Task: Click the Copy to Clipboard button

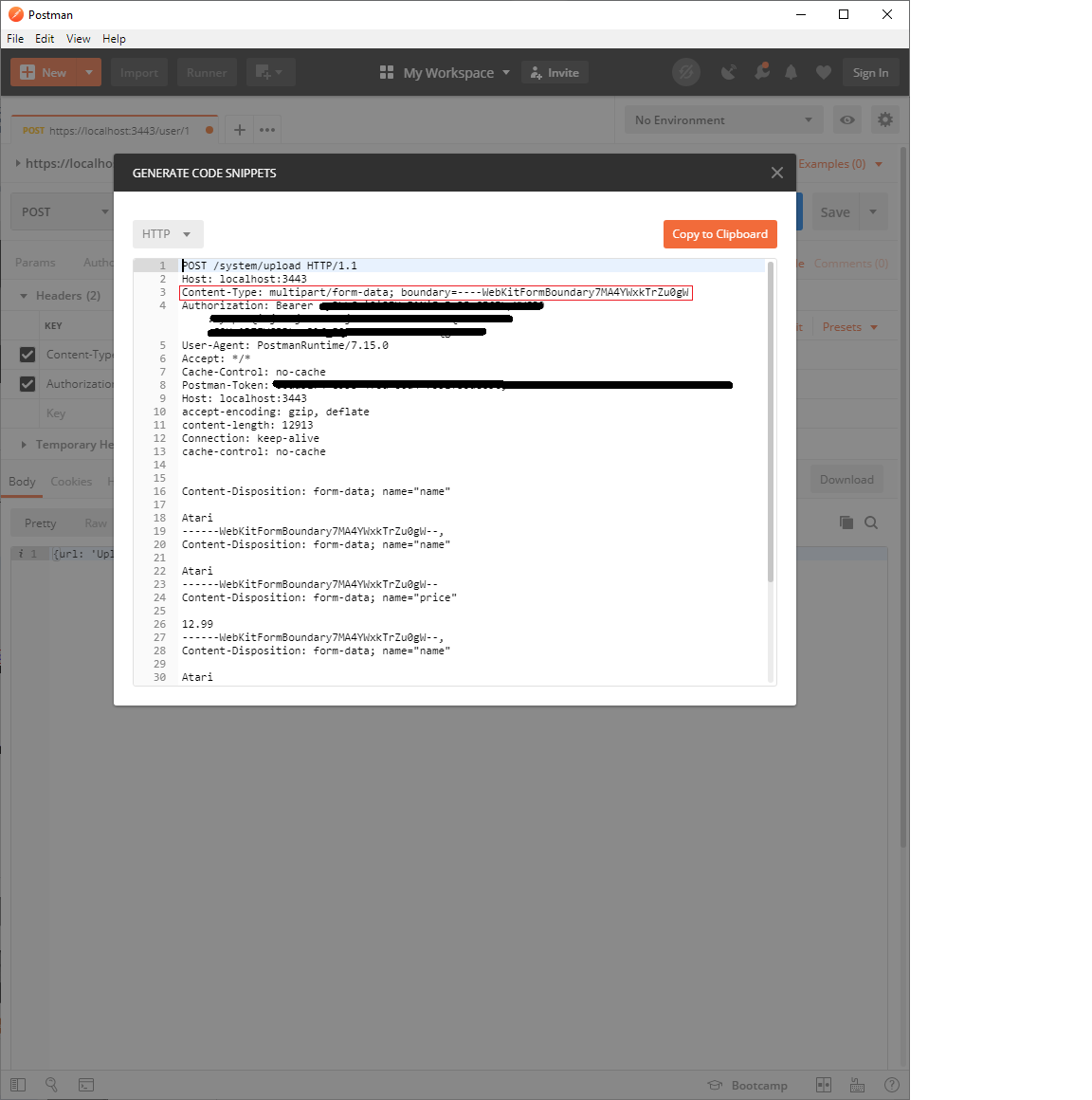Action: [x=720, y=233]
